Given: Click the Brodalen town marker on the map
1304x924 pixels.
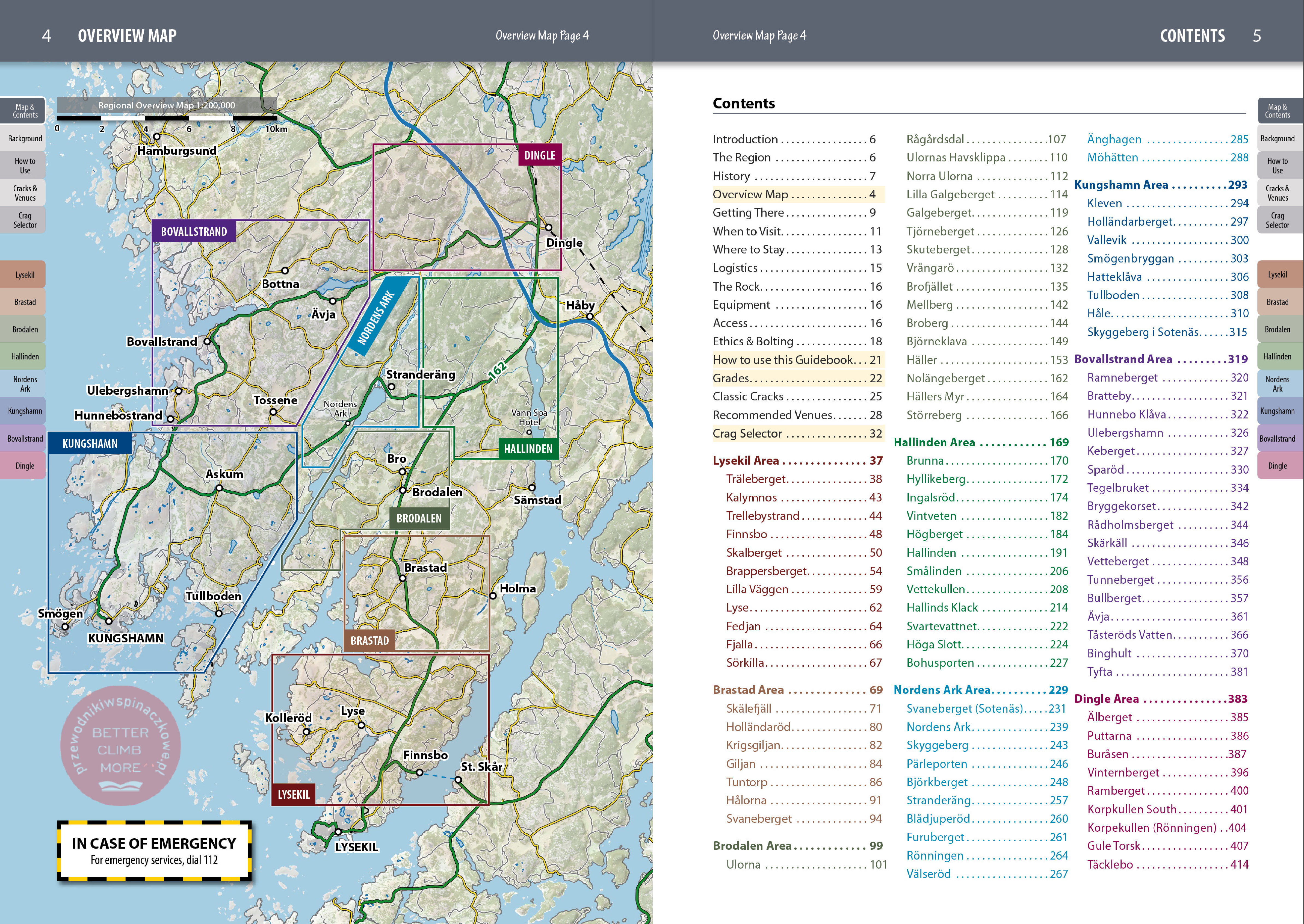Looking at the screenshot, I should pyautogui.click(x=402, y=491).
